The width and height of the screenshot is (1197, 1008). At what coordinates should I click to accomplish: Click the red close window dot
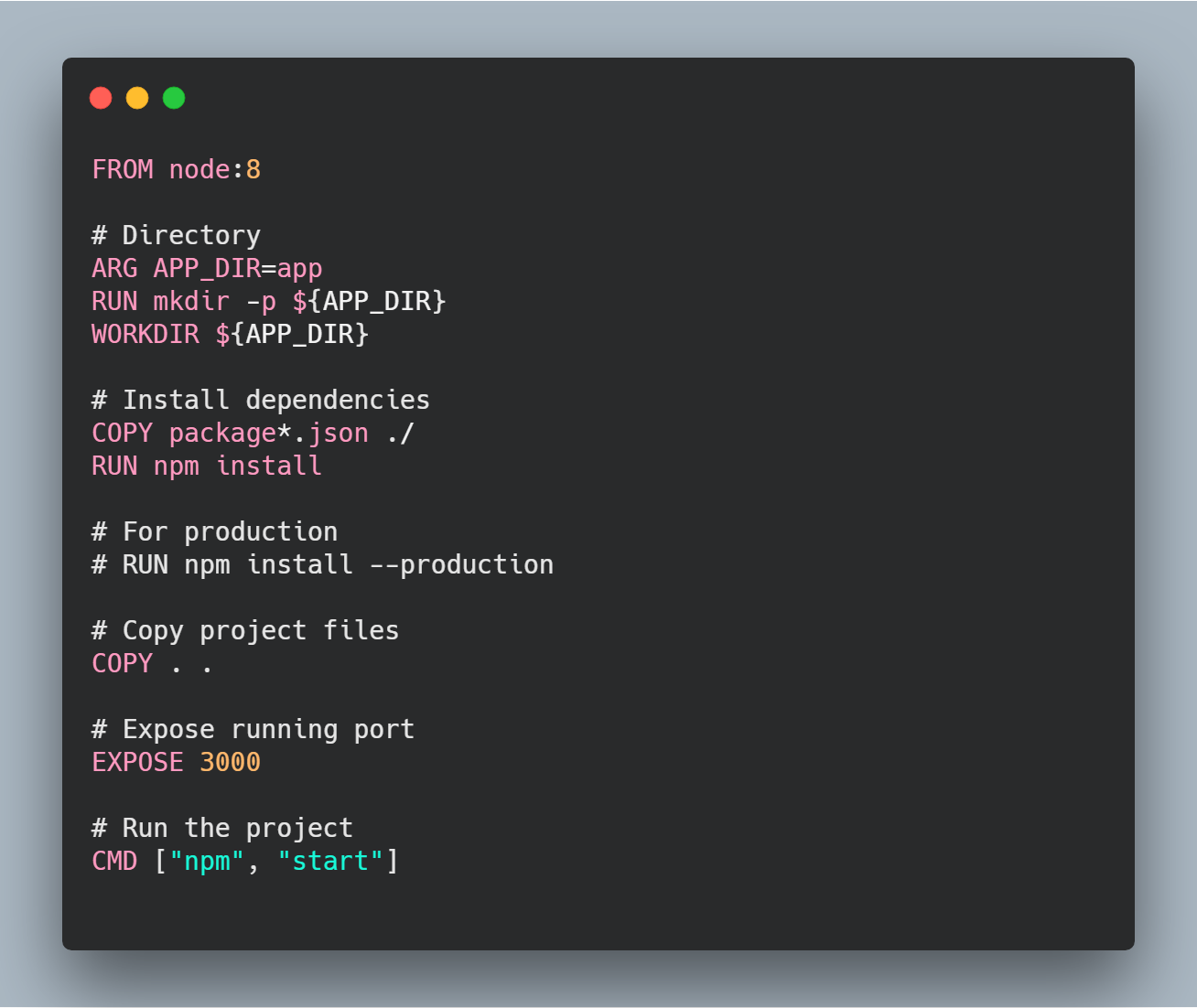(x=101, y=98)
